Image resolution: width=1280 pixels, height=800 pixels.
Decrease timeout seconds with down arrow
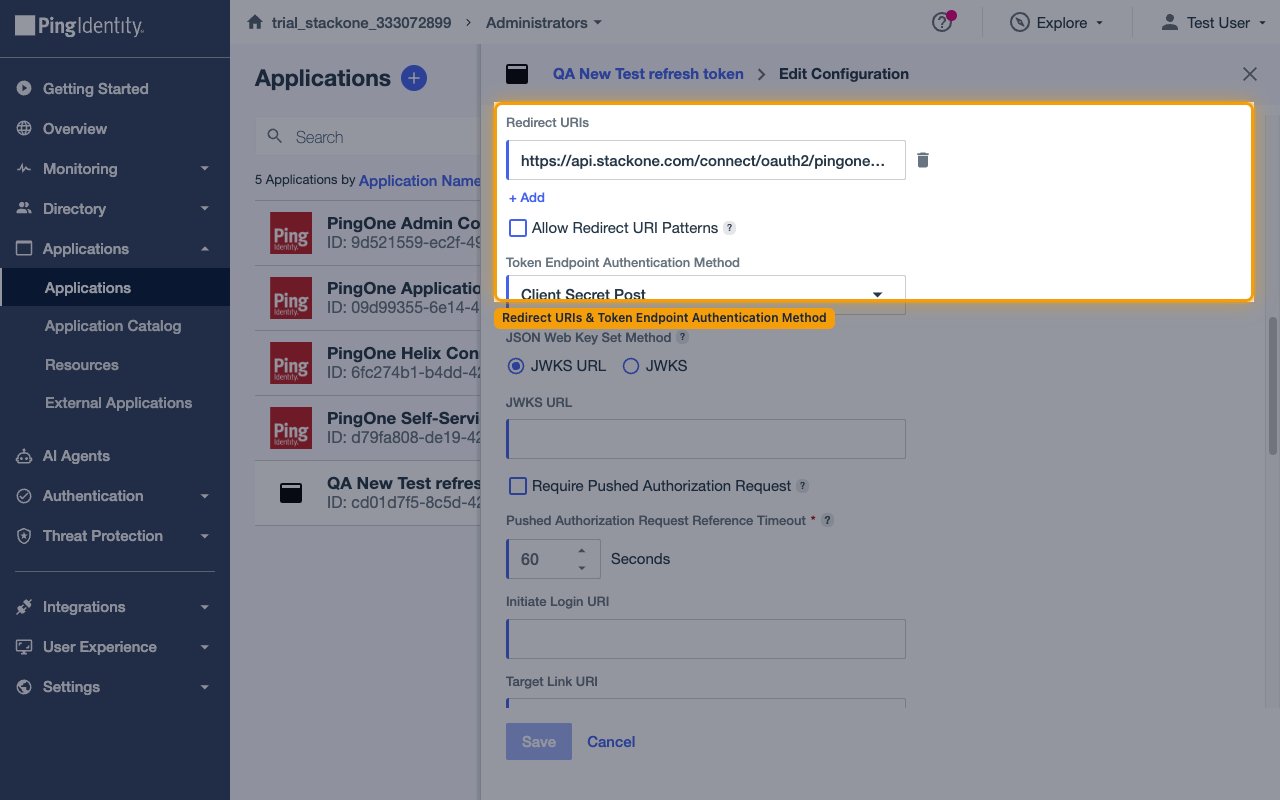582,568
